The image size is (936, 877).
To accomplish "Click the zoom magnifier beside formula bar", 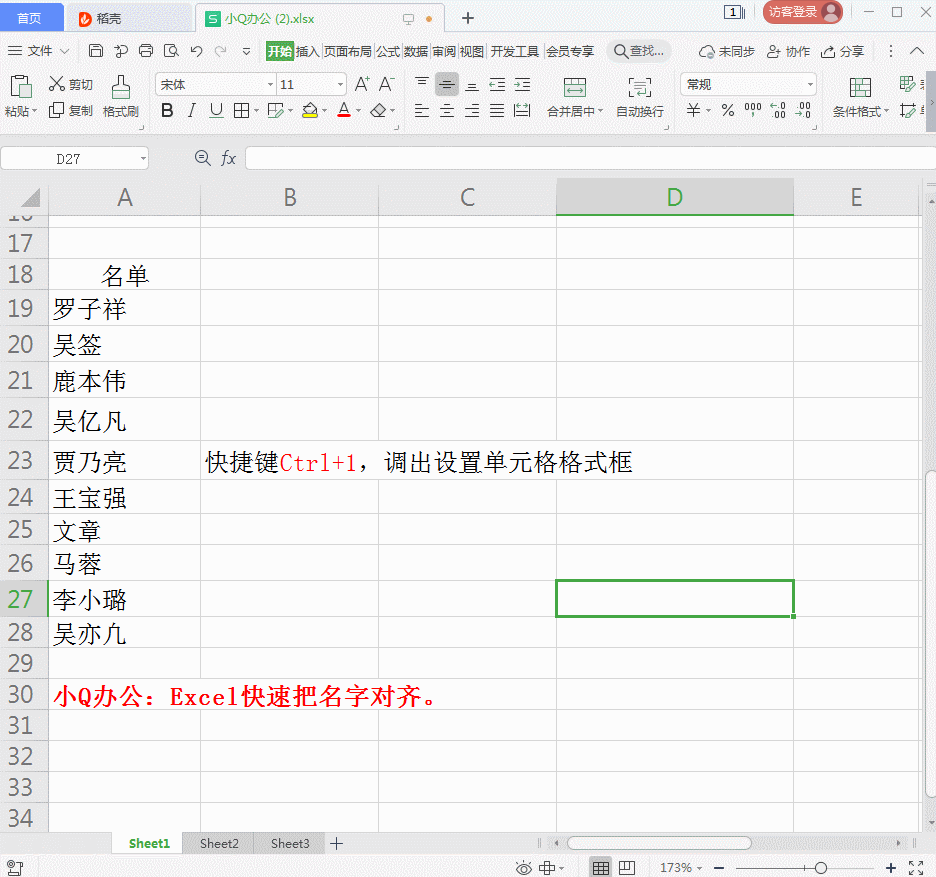I will click(203, 158).
